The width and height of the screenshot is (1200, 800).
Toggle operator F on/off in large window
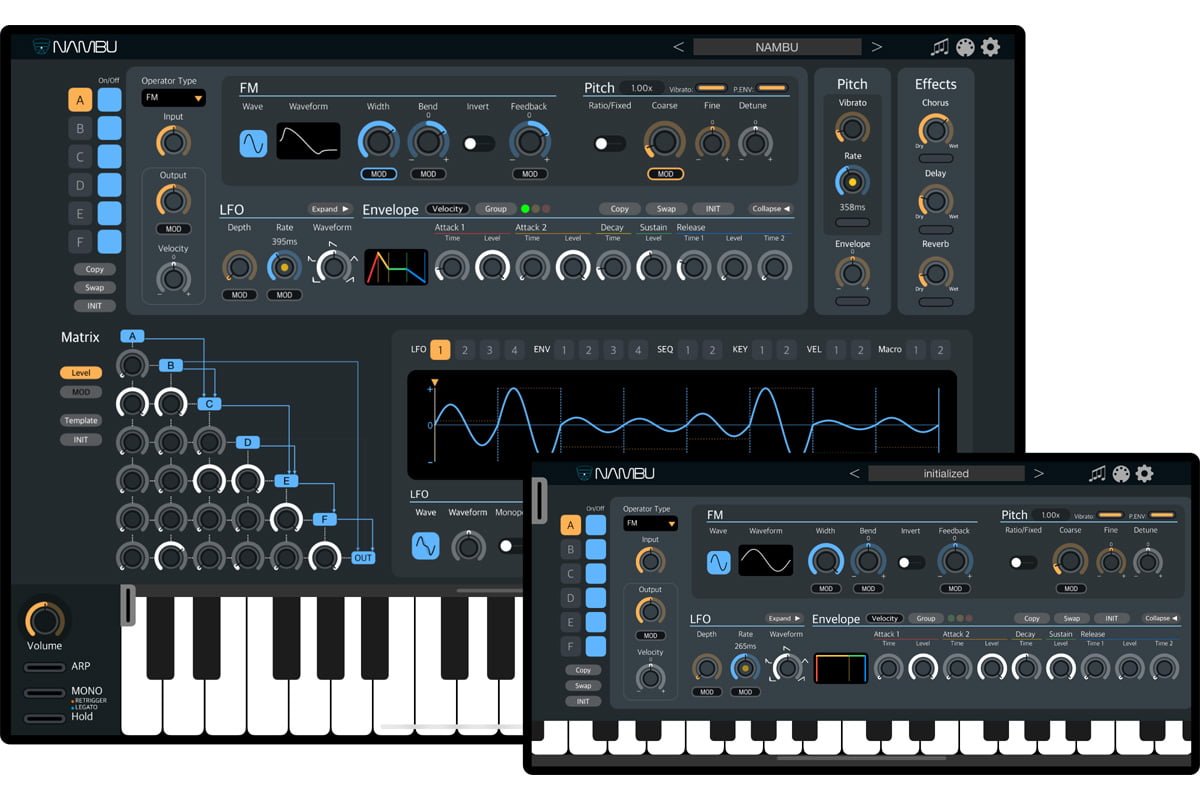tap(109, 242)
